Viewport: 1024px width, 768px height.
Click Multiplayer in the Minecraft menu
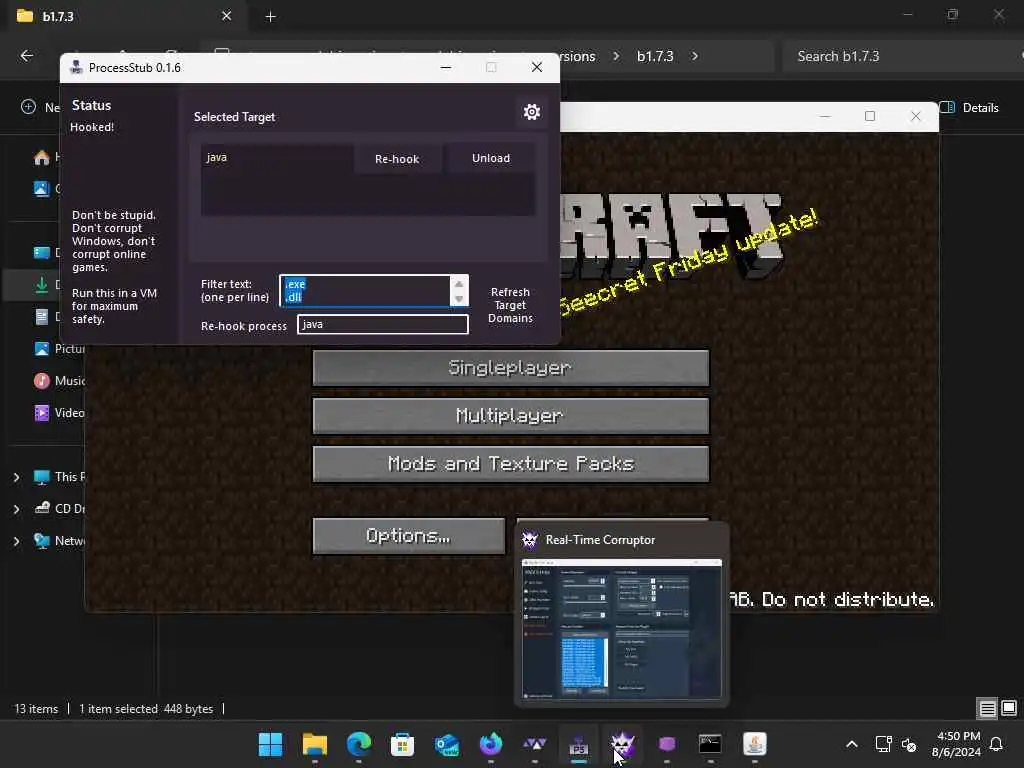511,416
